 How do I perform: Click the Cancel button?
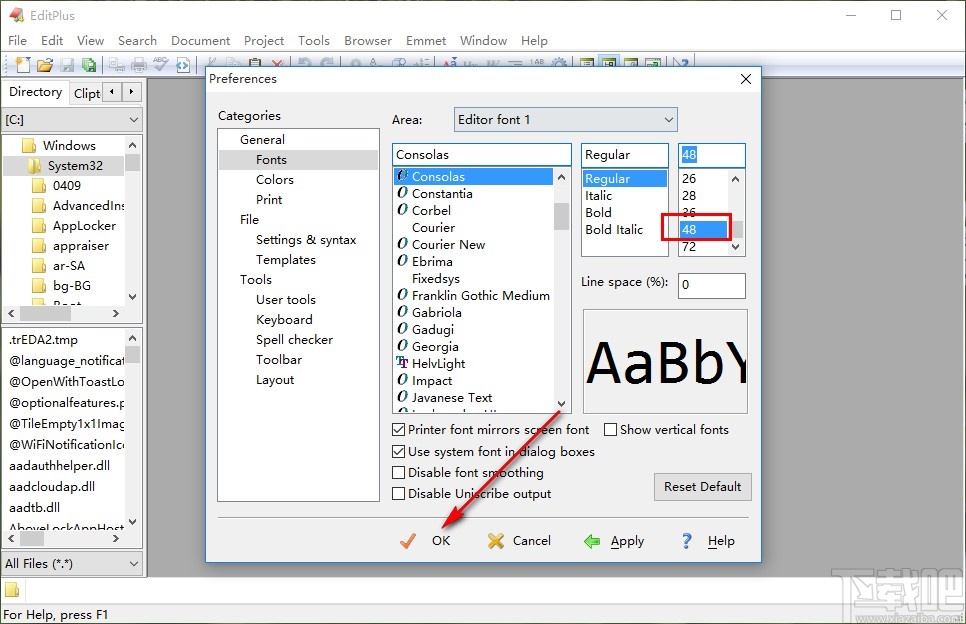click(519, 541)
